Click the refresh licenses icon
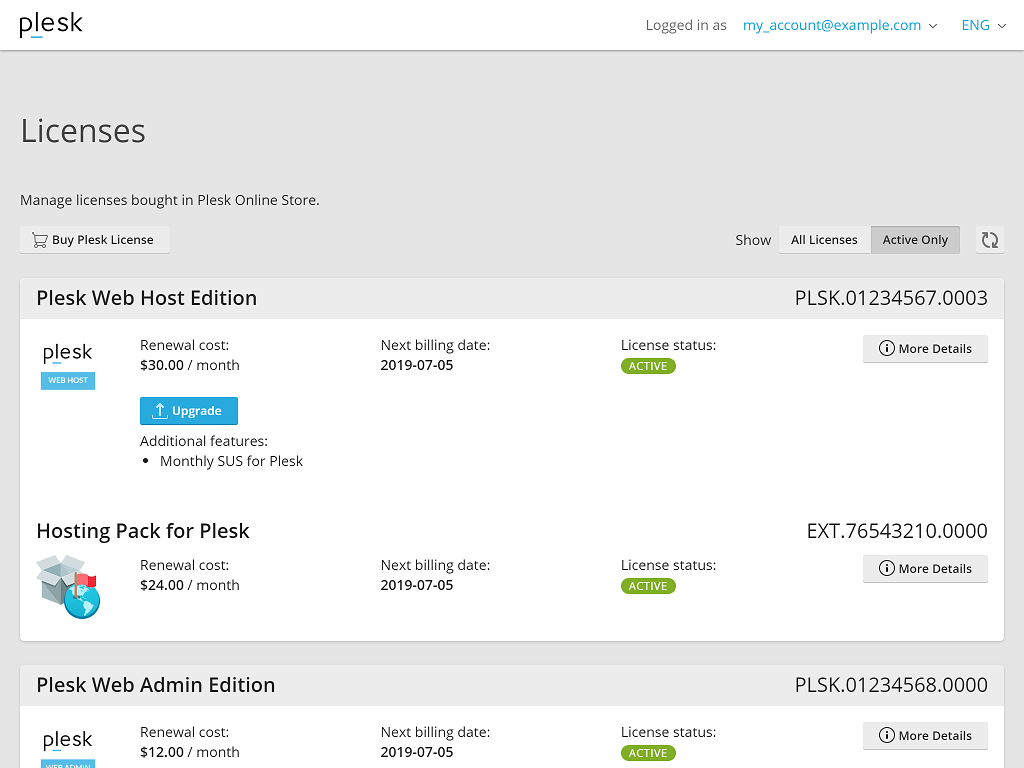Viewport: 1024px width, 768px height. tap(989, 240)
